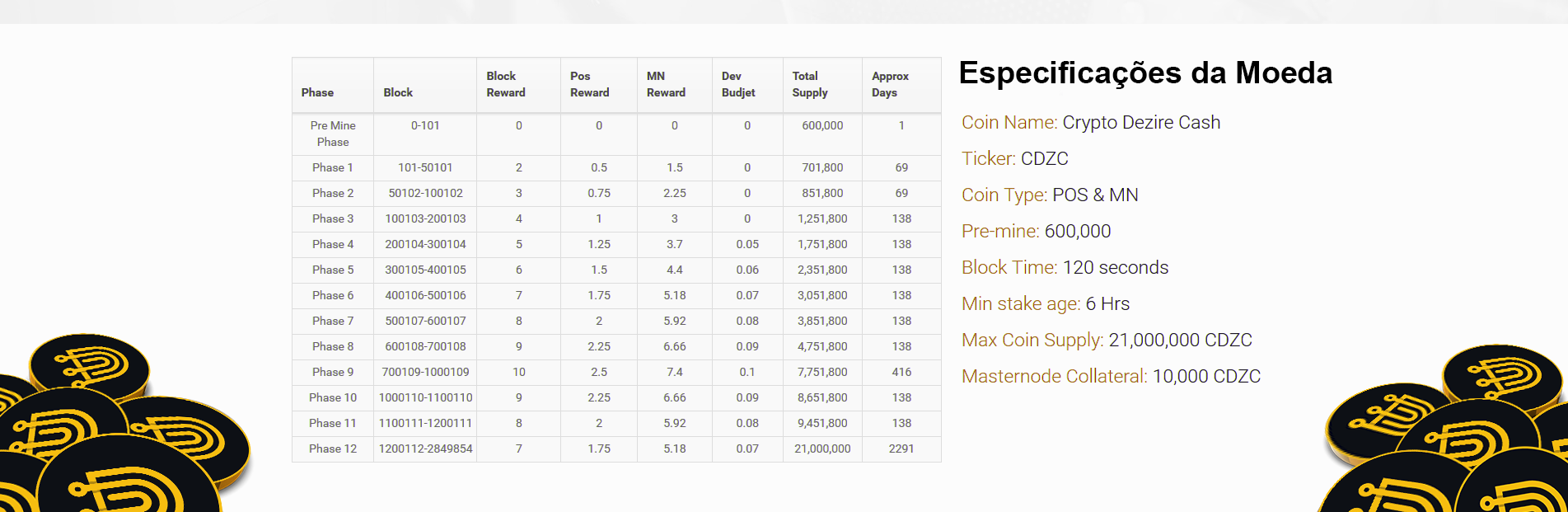This screenshot has width=1568, height=512.
Task: Click the '8,651,800' total supply cell
Action: tap(822, 397)
